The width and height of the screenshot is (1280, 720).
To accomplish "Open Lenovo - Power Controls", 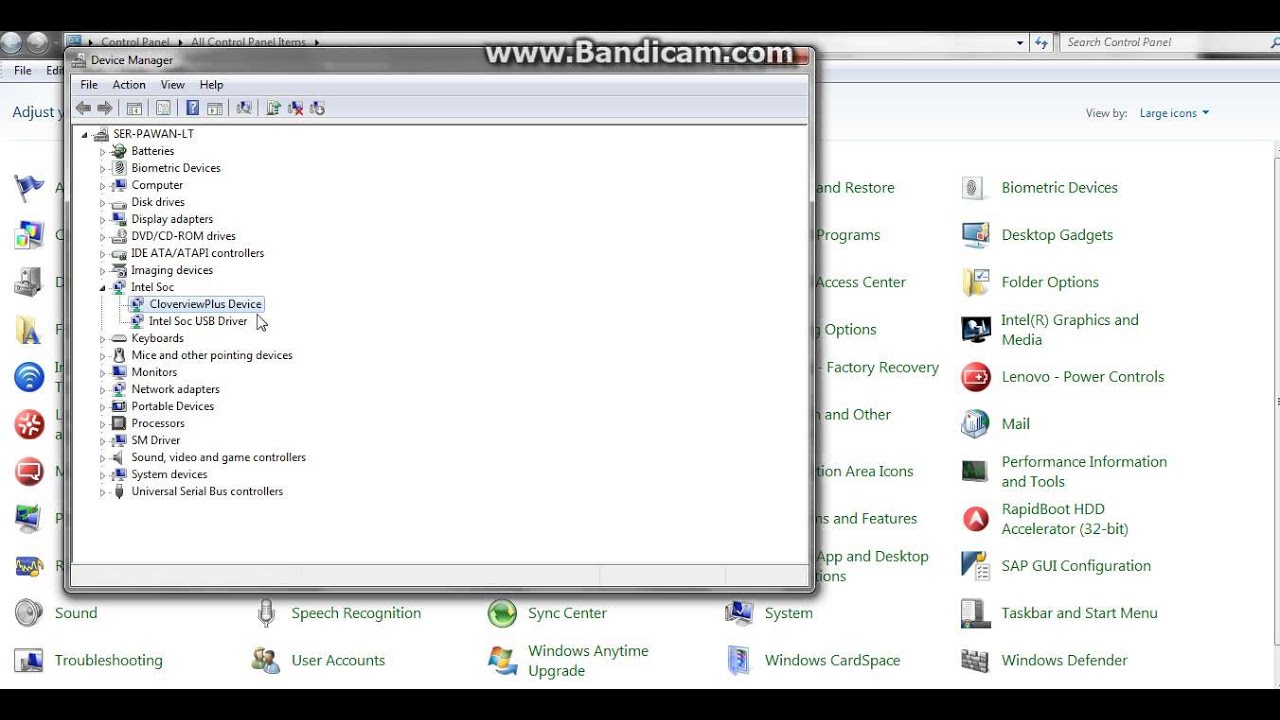I will pyautogui.click(x=1083, y=377).
